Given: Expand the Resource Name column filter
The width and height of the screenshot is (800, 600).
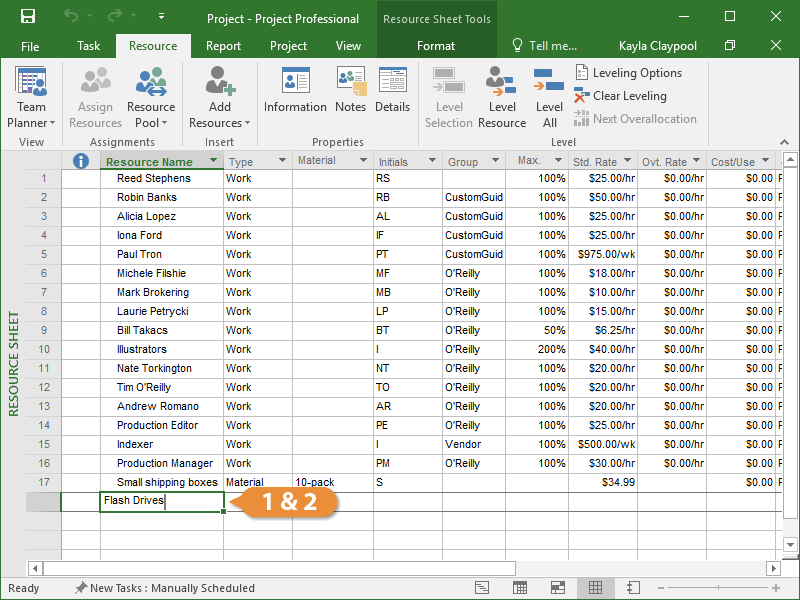Looking at the screenshot, I should 213,161.
